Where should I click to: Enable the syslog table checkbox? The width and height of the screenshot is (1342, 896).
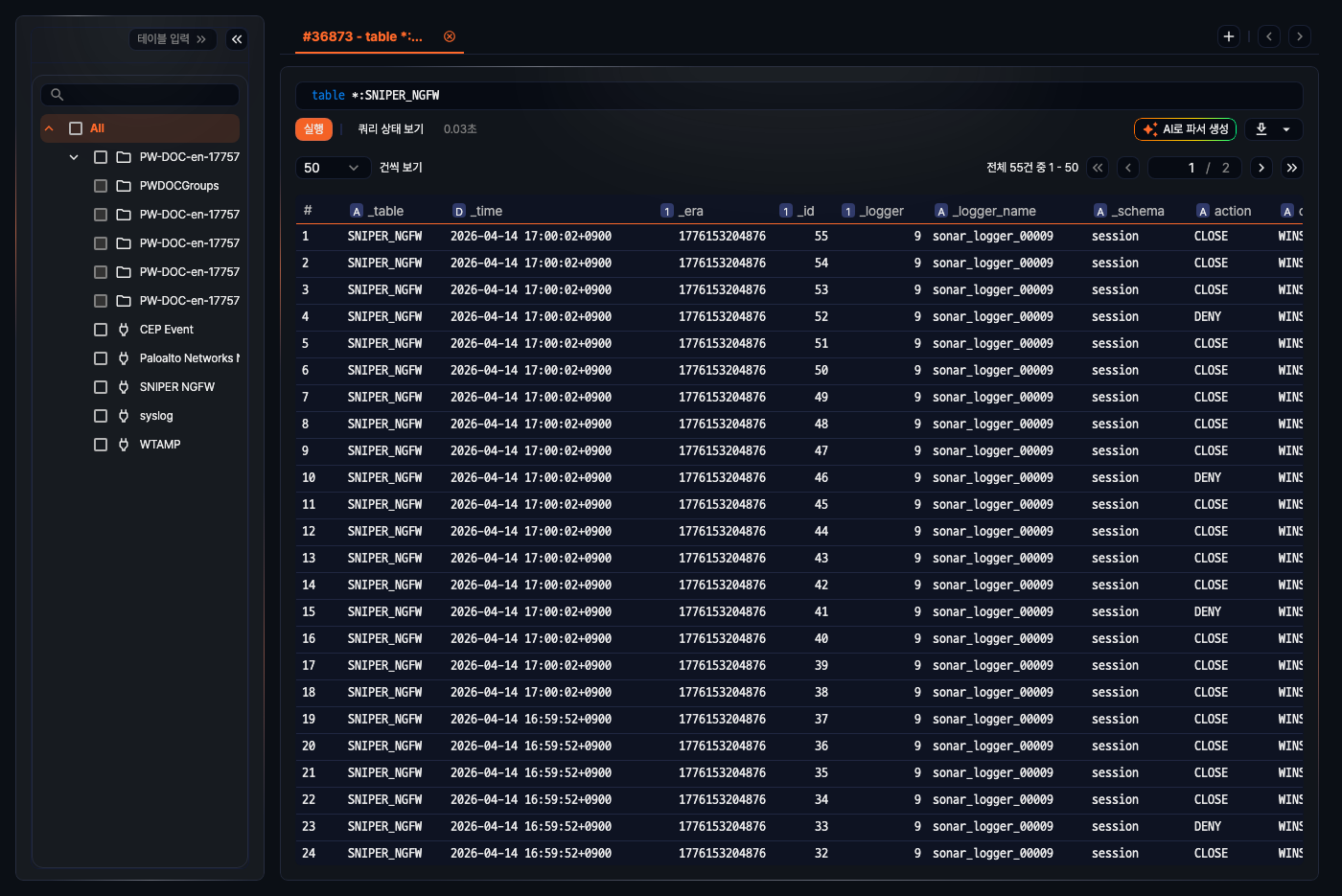pyautogui.click(x=101, y=416)
